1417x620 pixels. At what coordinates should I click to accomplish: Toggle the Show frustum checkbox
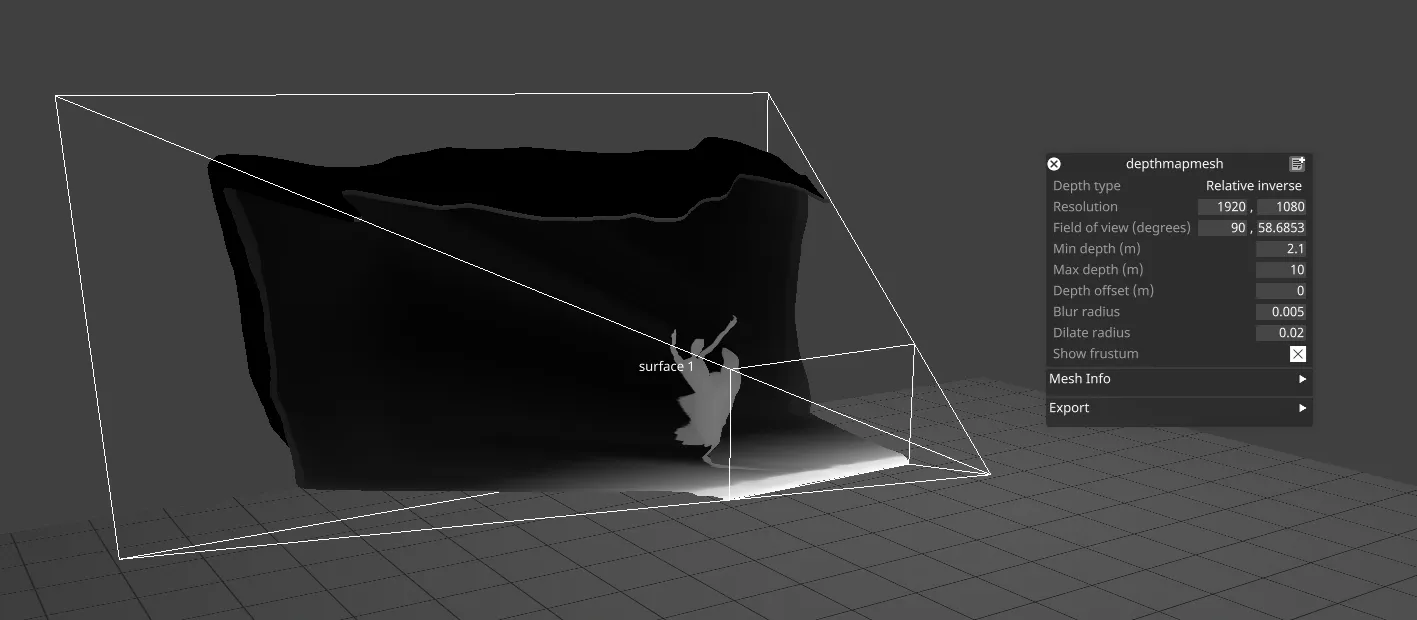1297,353
